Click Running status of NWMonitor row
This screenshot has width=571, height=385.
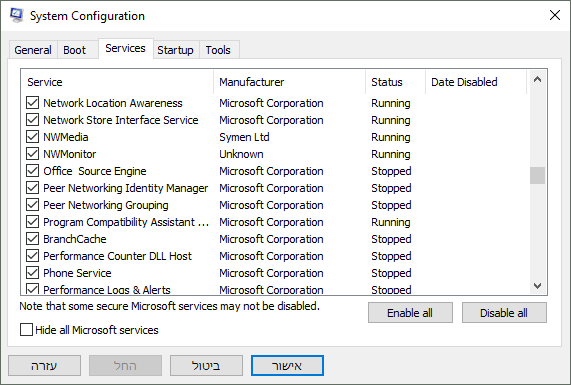click(x=391, y=154)
